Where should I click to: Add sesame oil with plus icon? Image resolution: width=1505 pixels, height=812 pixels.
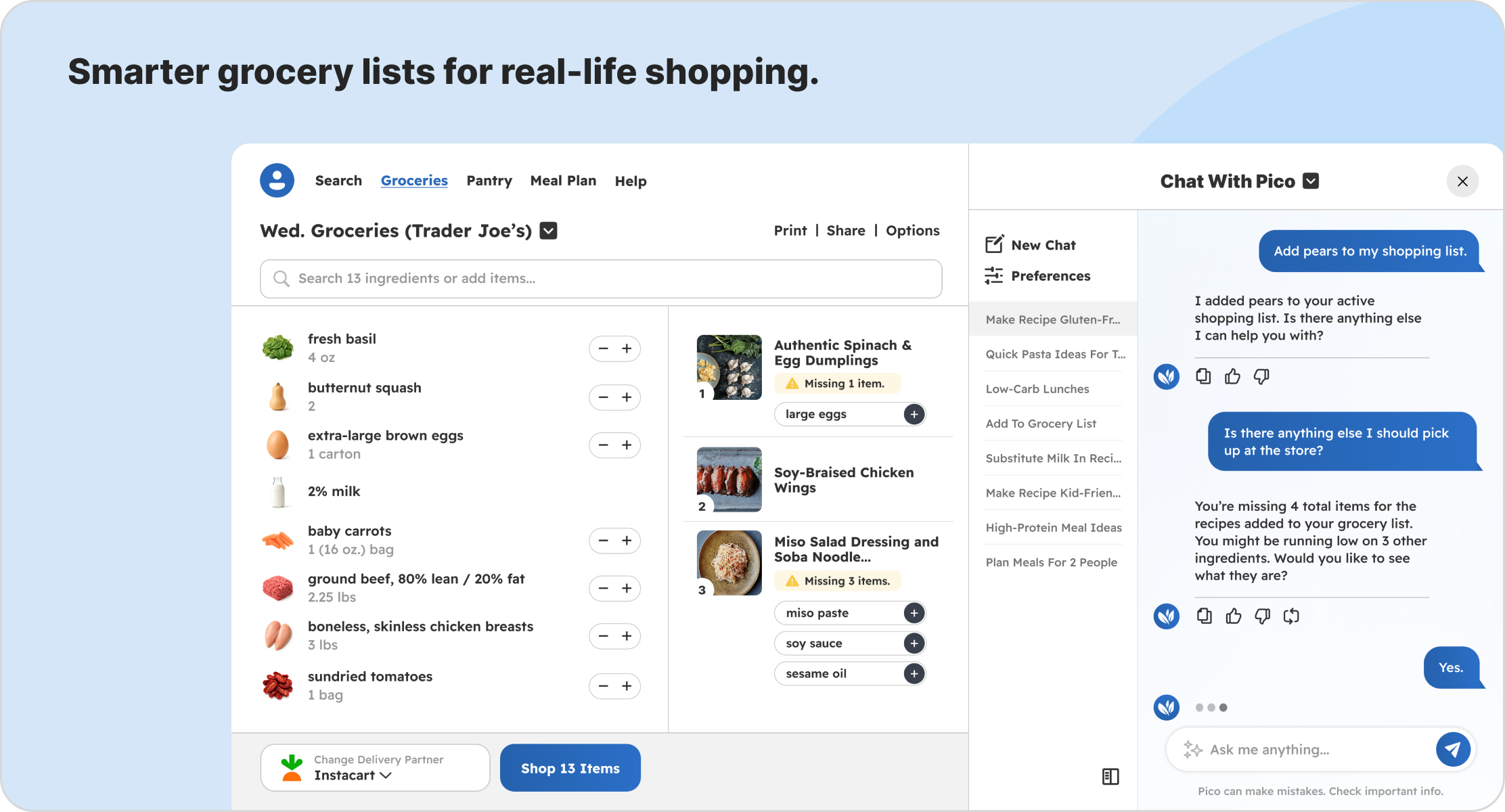tap(914, 673)
